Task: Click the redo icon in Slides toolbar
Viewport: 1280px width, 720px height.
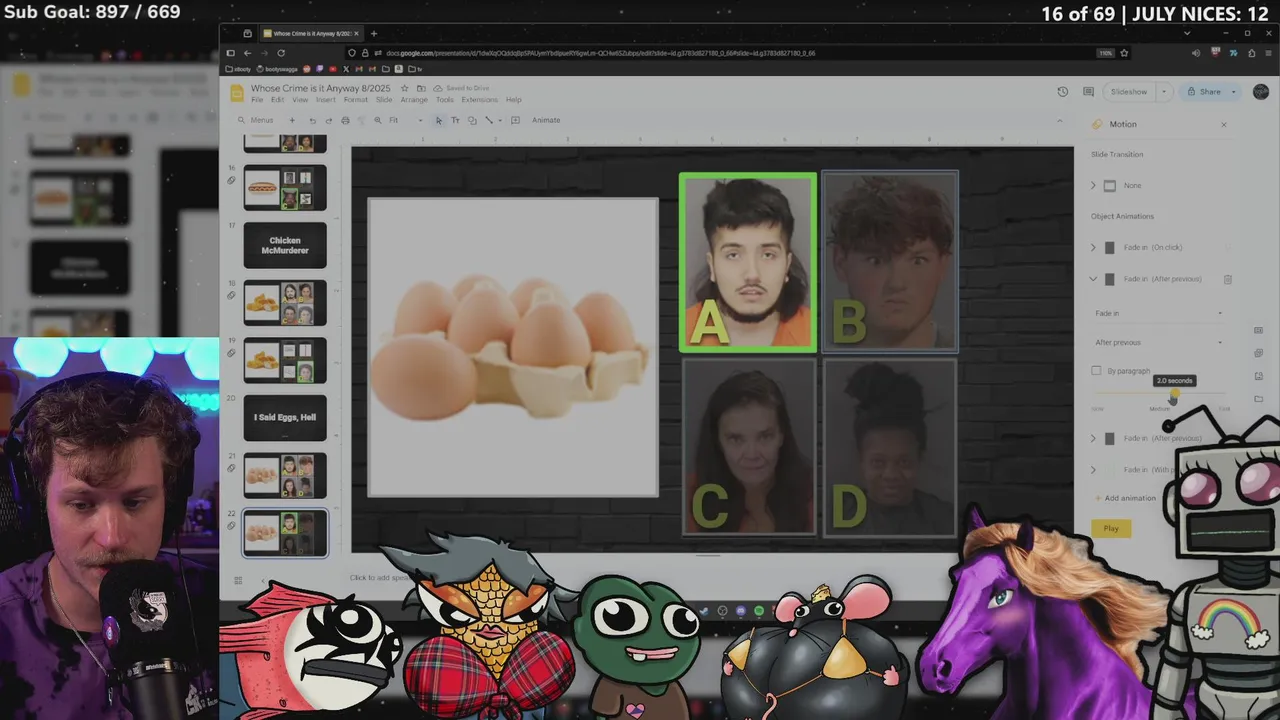Action: 328,120
